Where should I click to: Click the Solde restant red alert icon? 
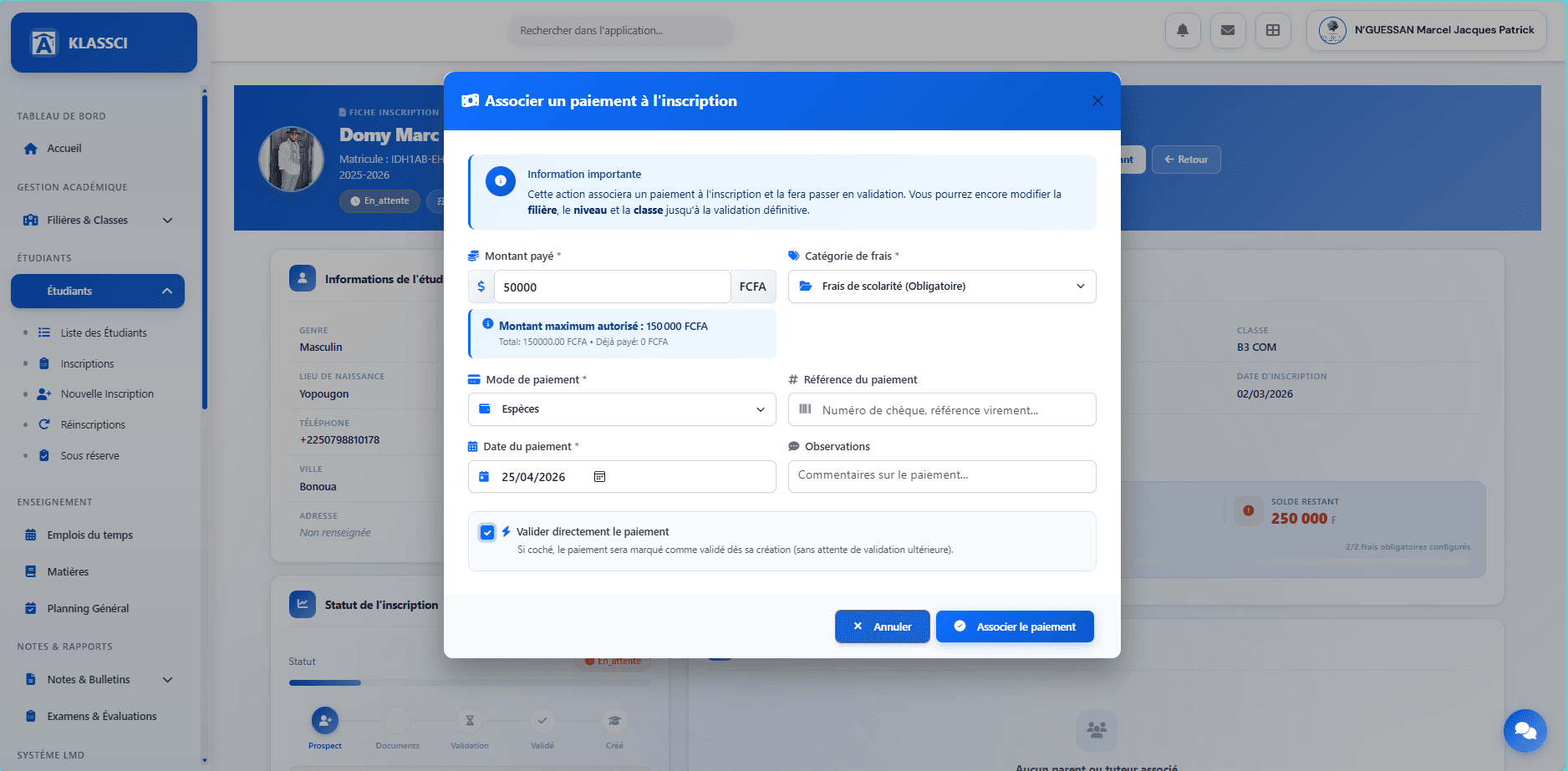[1248, 510]
